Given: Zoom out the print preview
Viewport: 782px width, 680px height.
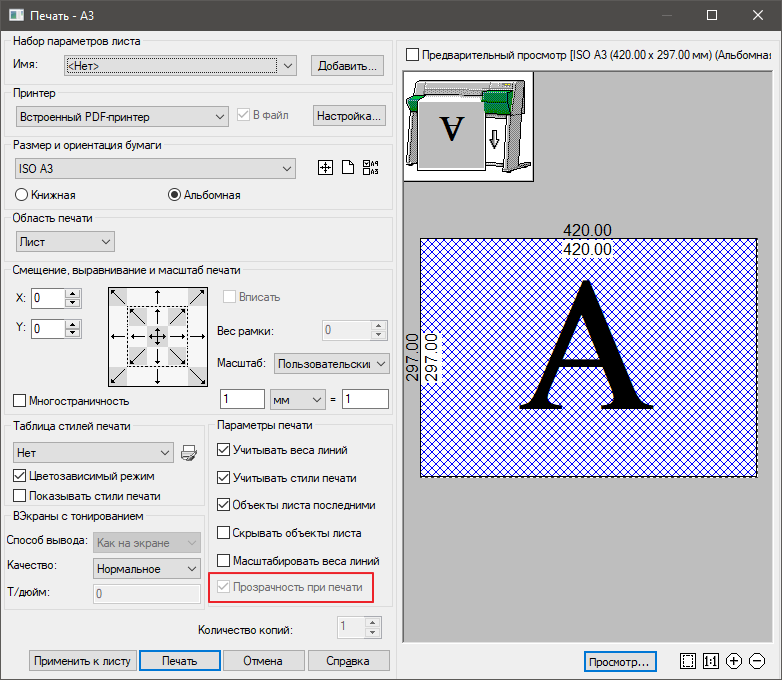Looking at the screenshot, I should (757, 661).
